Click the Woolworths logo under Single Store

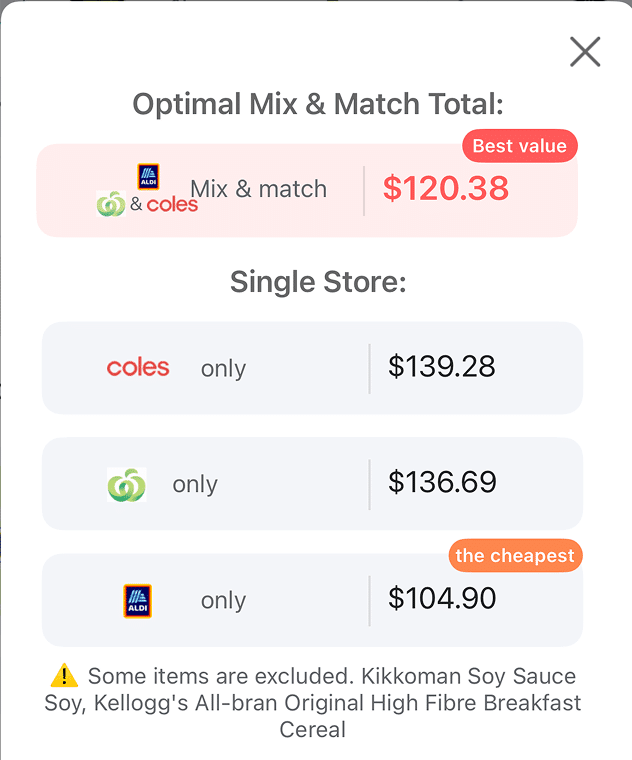[127, 485]
